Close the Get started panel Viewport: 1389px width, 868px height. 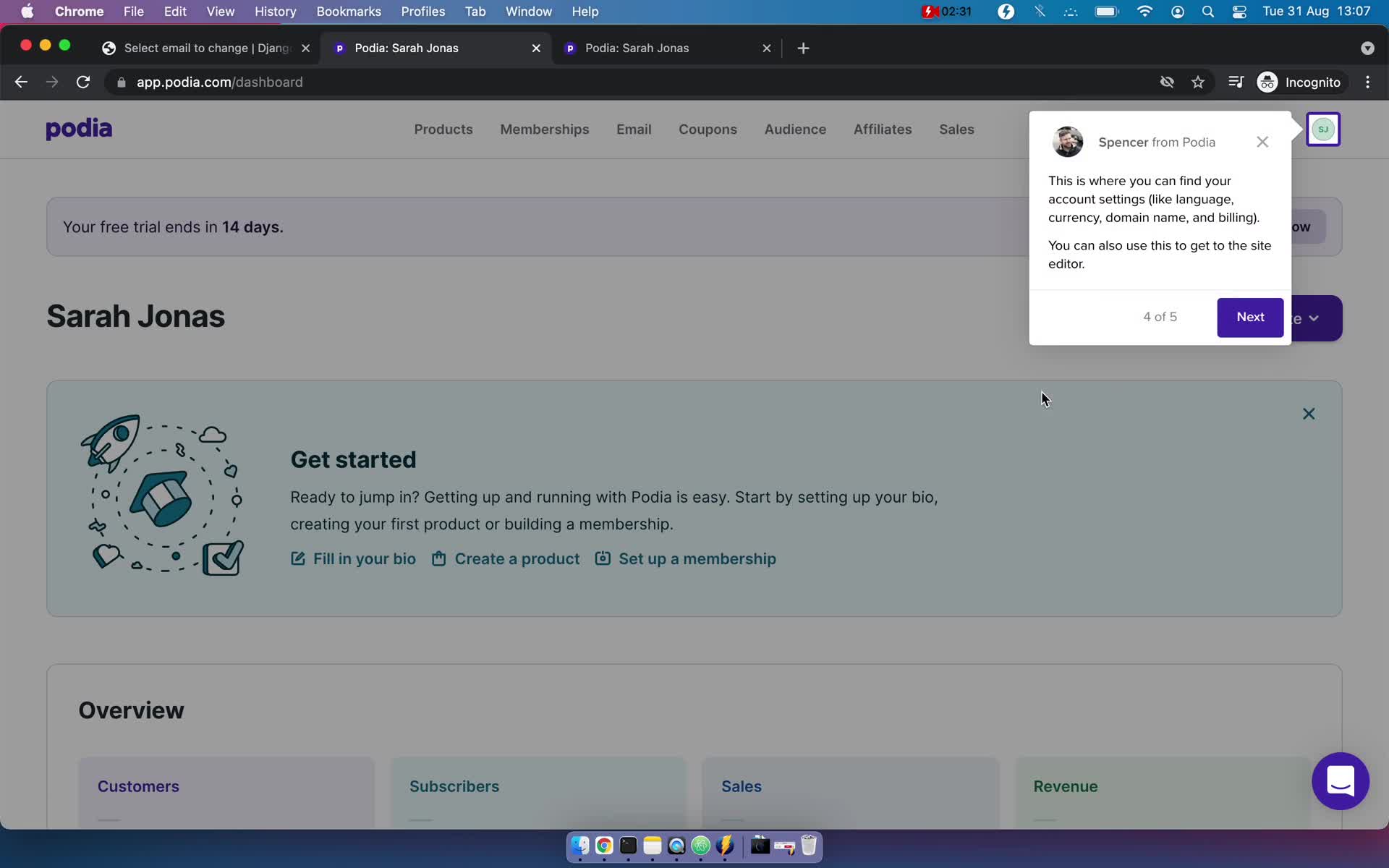pyautogui.click(x=1309, y=413)
